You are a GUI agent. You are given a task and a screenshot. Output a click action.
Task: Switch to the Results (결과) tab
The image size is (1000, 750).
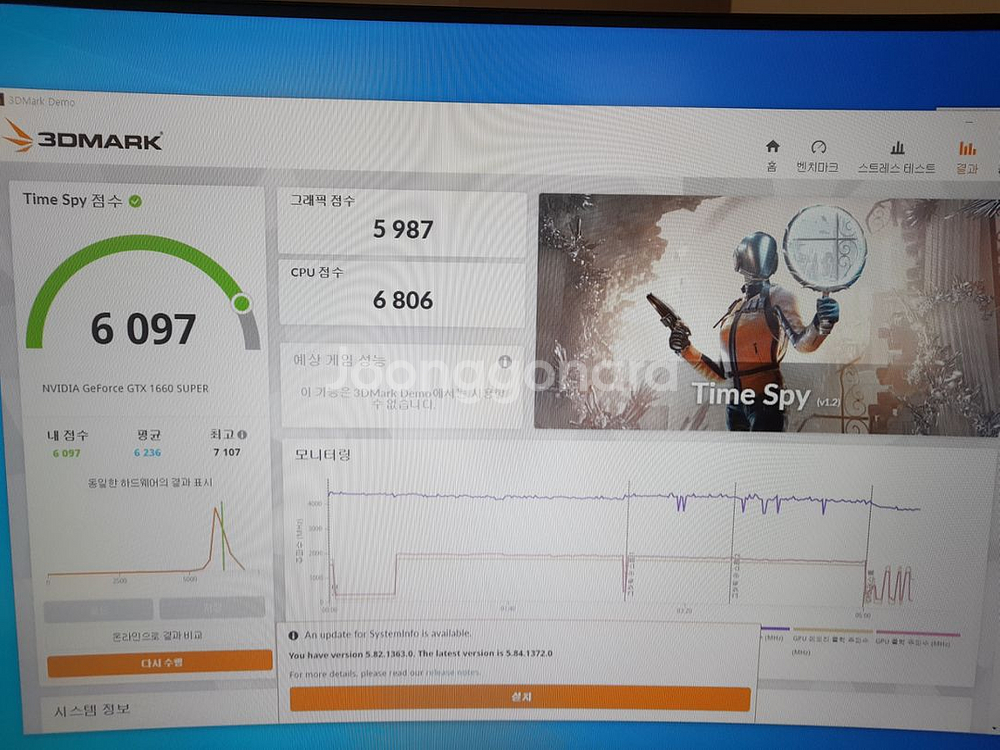[967, 158]
